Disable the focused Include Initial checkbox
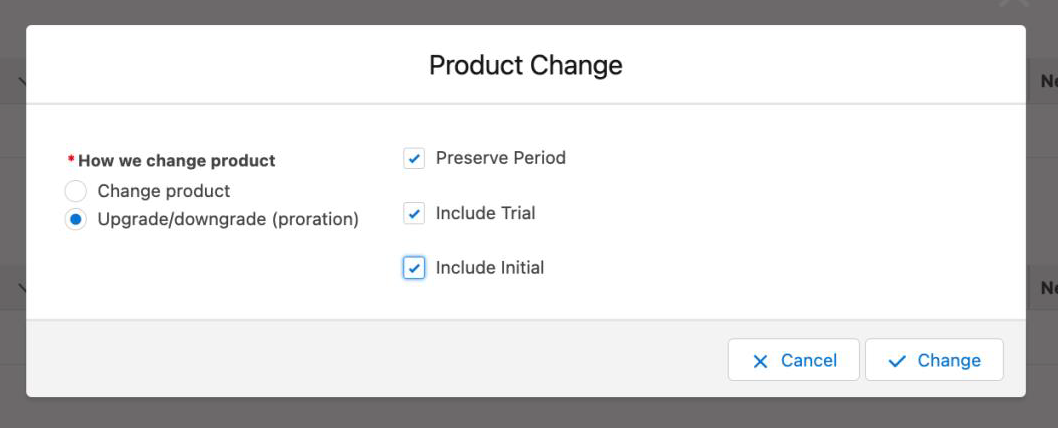The width and height of the screenshot is (1058, 428). point(414,268)
